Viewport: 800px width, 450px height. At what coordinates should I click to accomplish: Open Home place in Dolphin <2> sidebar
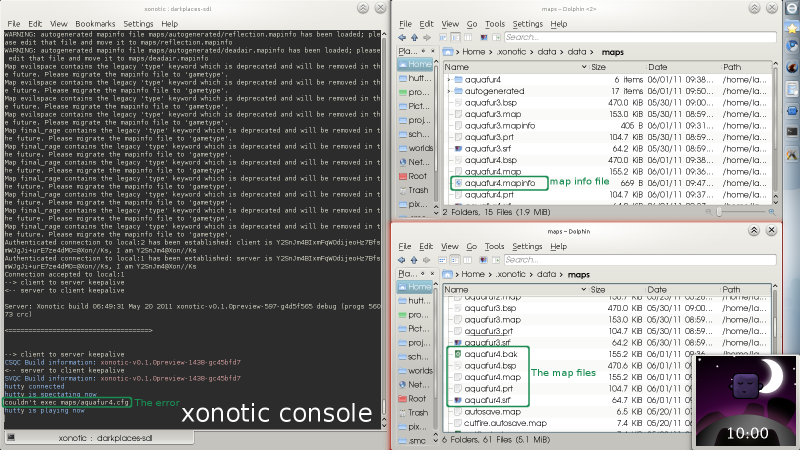[x=414, y=64]
